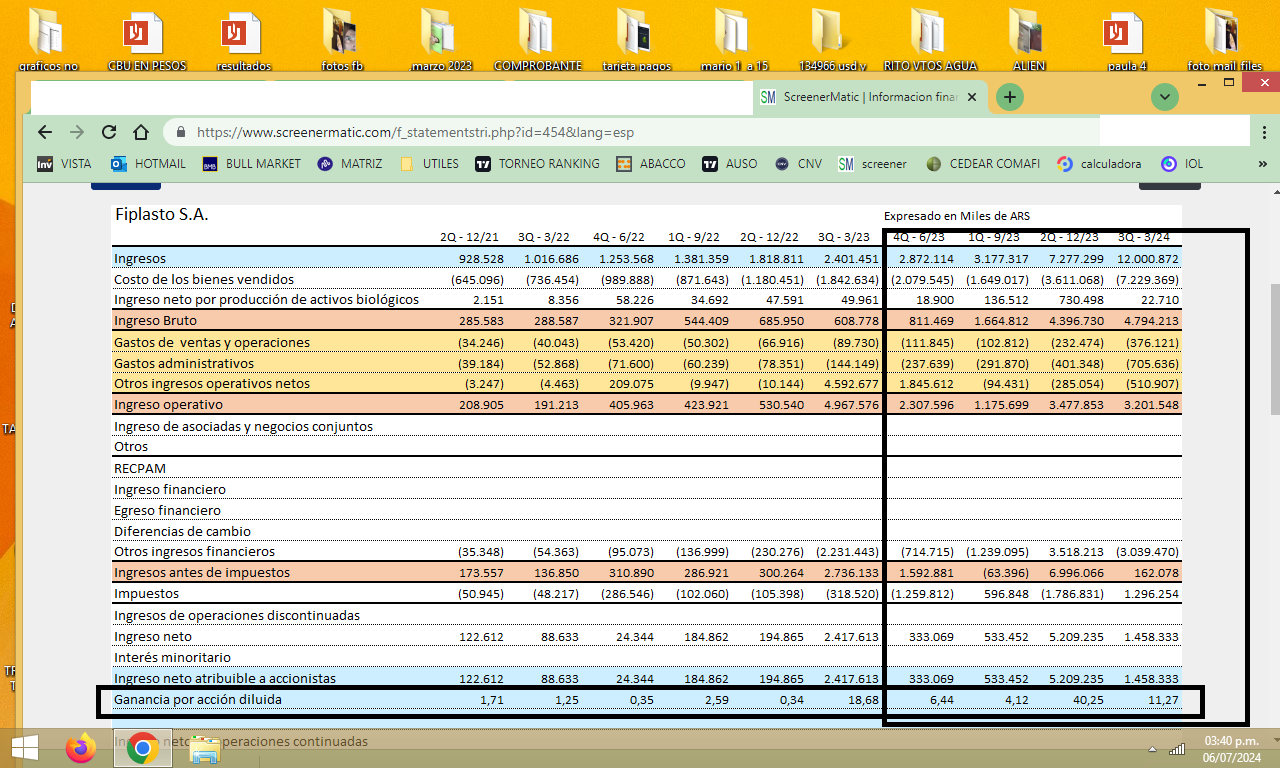
Task: Click the browser forward arrow
Action: point(77,132)
